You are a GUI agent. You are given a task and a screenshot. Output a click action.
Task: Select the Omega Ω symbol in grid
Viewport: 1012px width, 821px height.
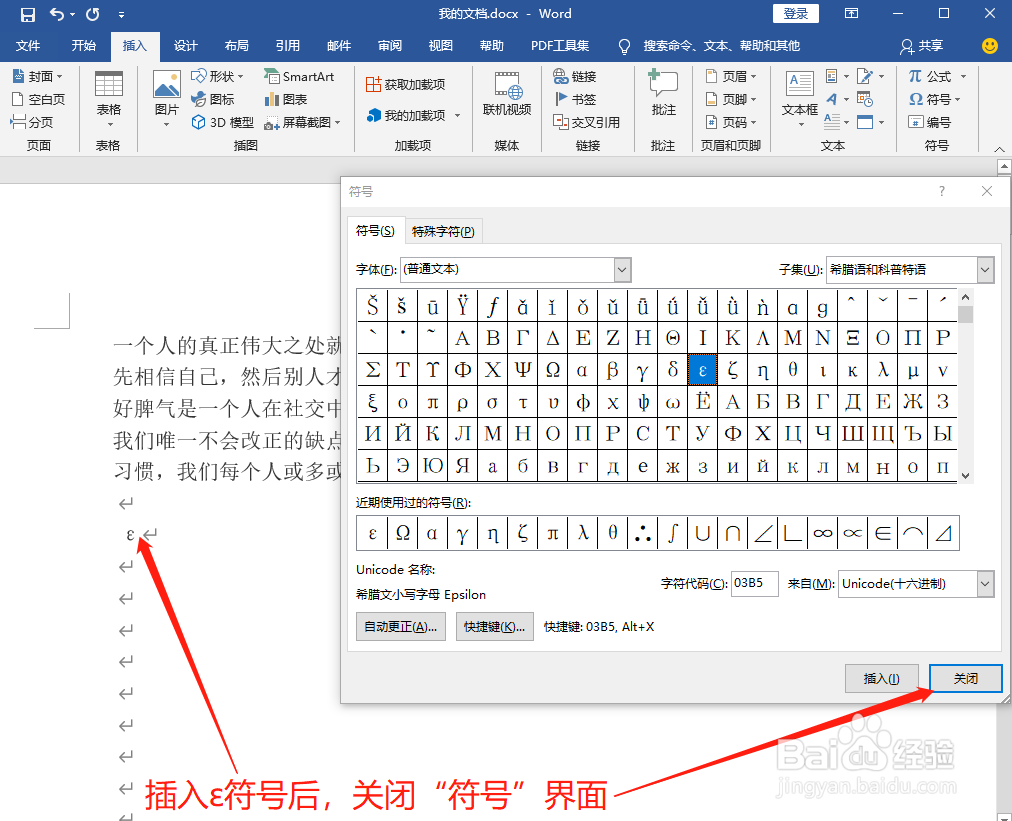pyautogui.click(x=552, y=370)
